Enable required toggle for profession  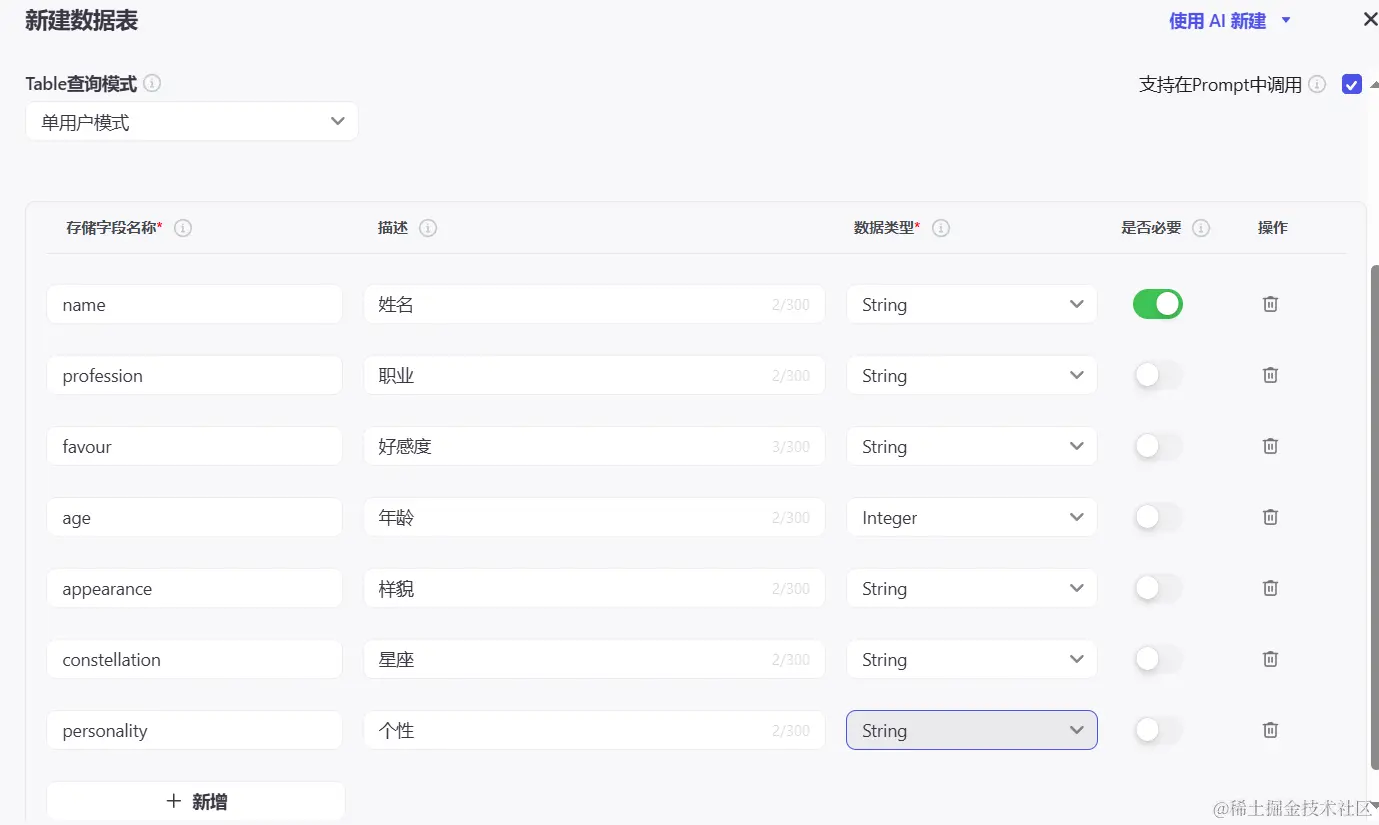coord(1158,375)
